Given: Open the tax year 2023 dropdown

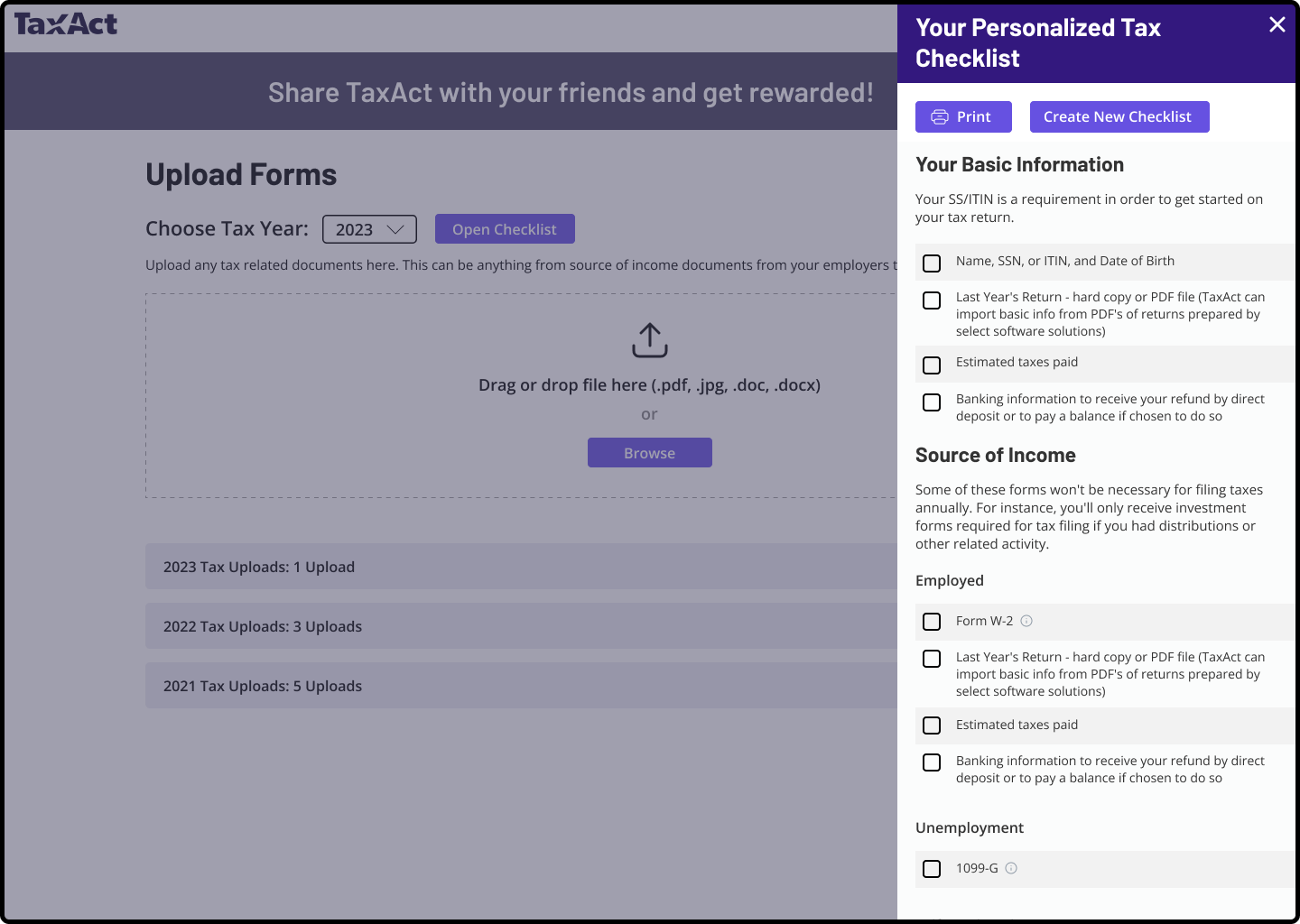Looking at the screenshot, I should (x=369, y=229).
